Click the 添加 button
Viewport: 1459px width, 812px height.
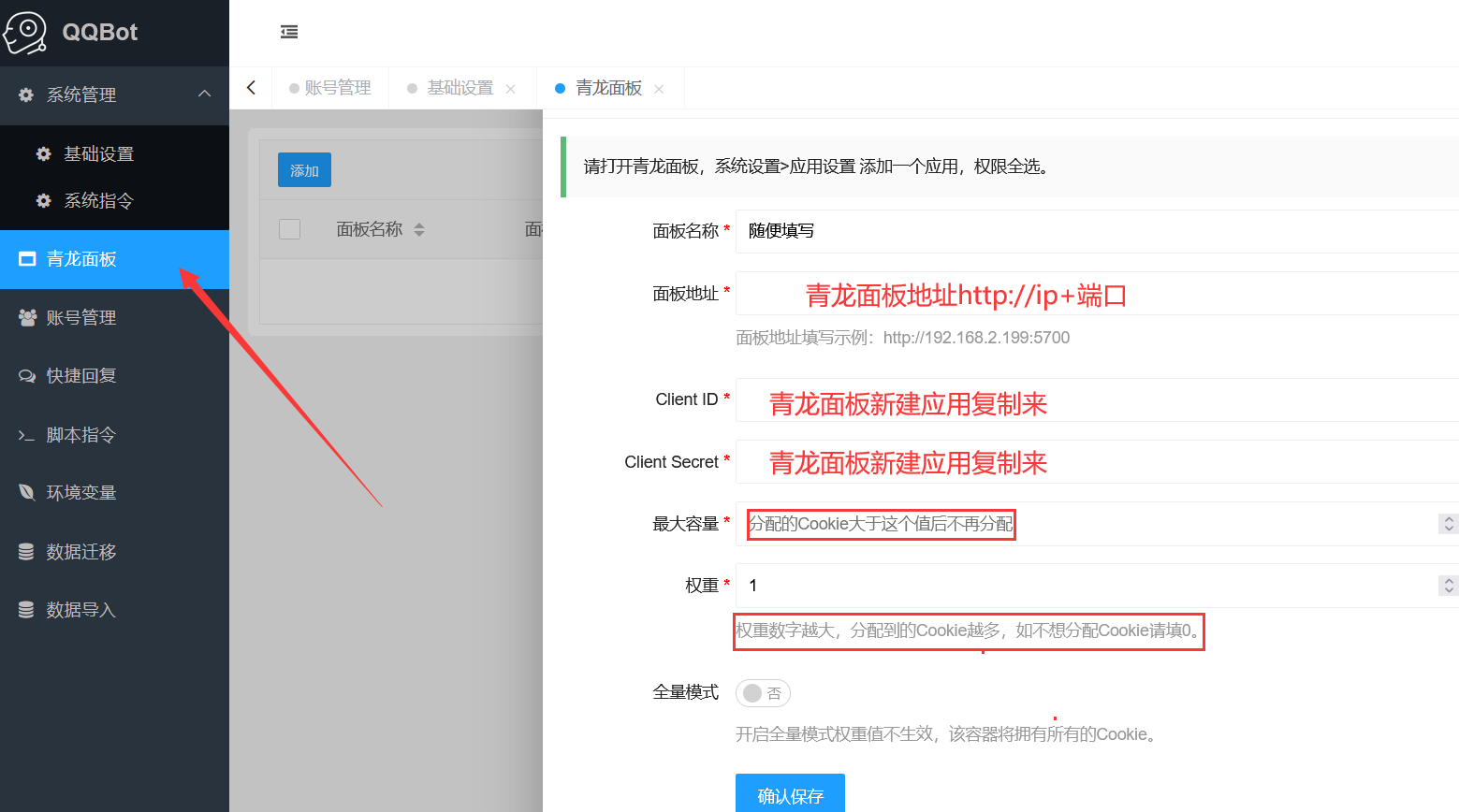click(x=304, y=170)
